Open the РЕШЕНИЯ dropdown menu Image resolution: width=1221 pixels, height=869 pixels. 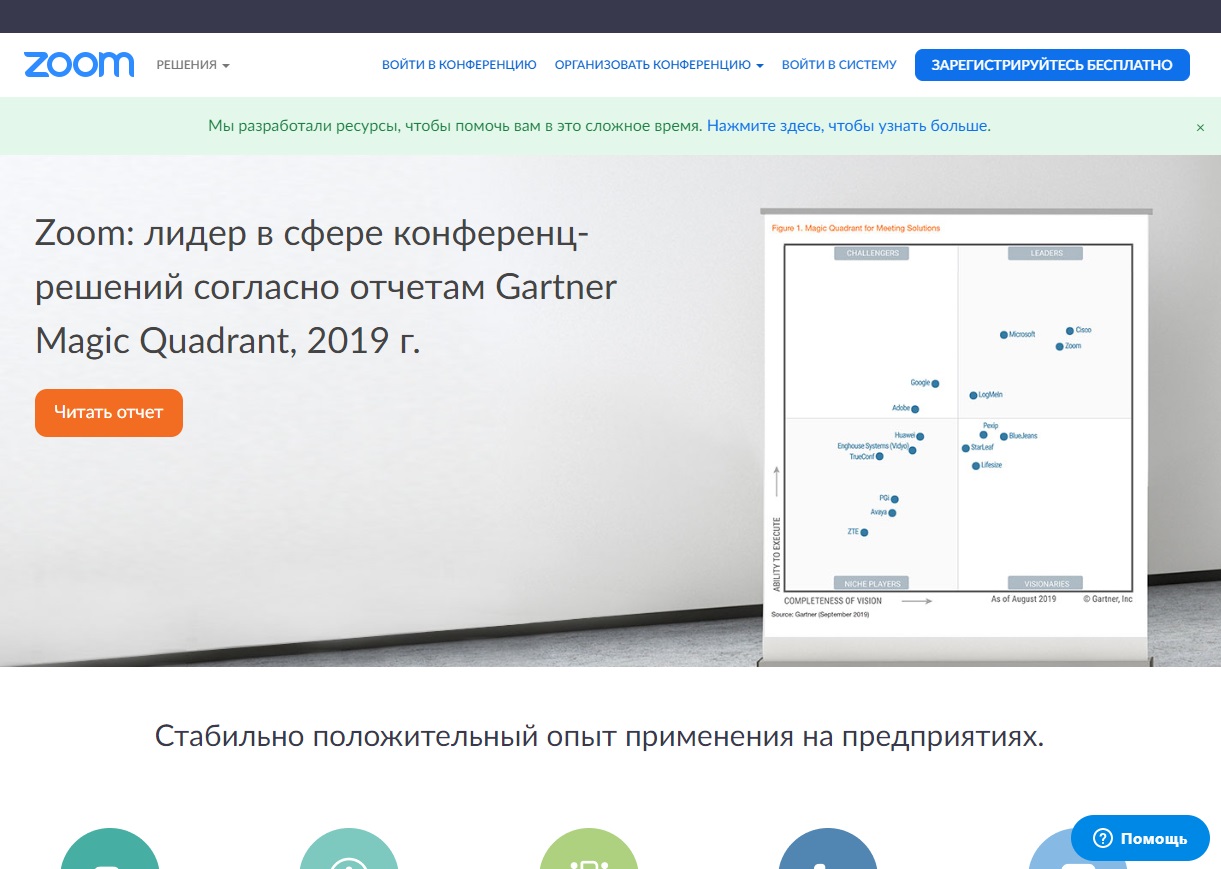(193, 65)
